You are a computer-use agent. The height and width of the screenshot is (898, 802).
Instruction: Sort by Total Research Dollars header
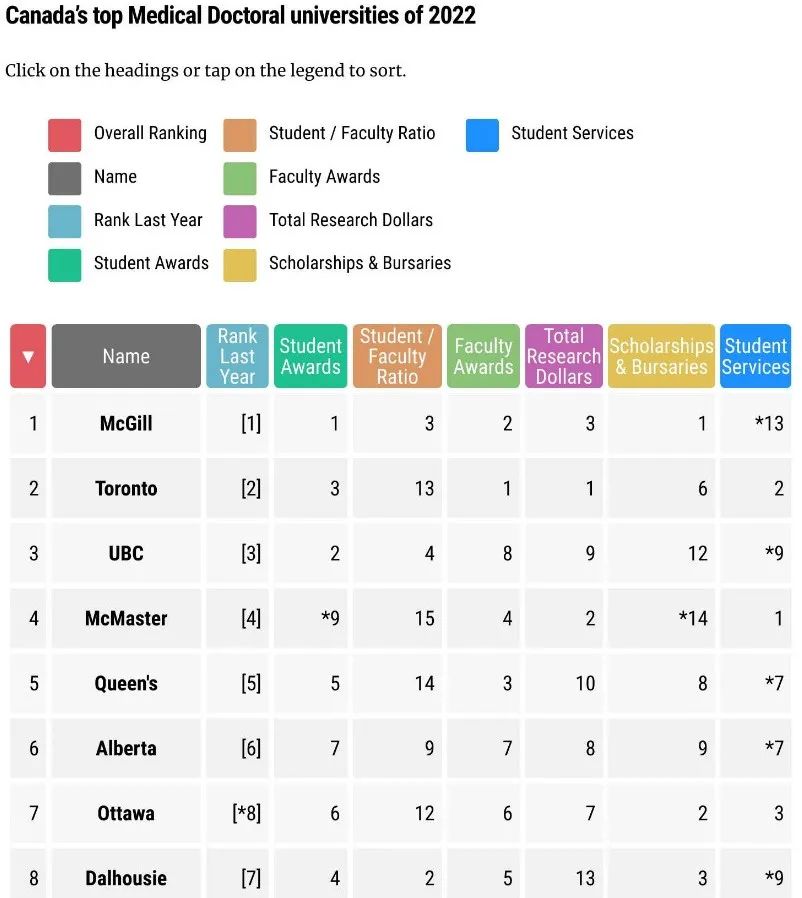click(564, 356)
